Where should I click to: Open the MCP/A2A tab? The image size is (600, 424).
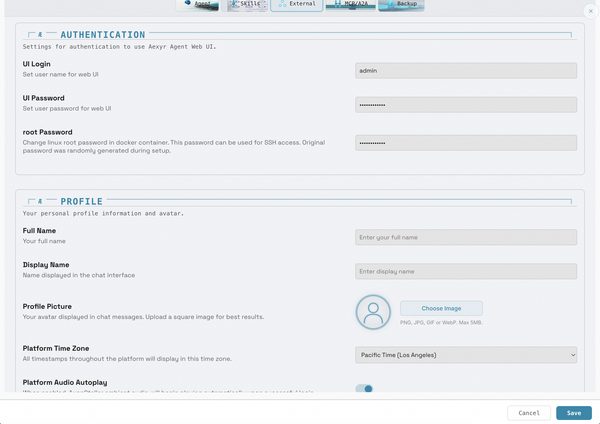351,4
